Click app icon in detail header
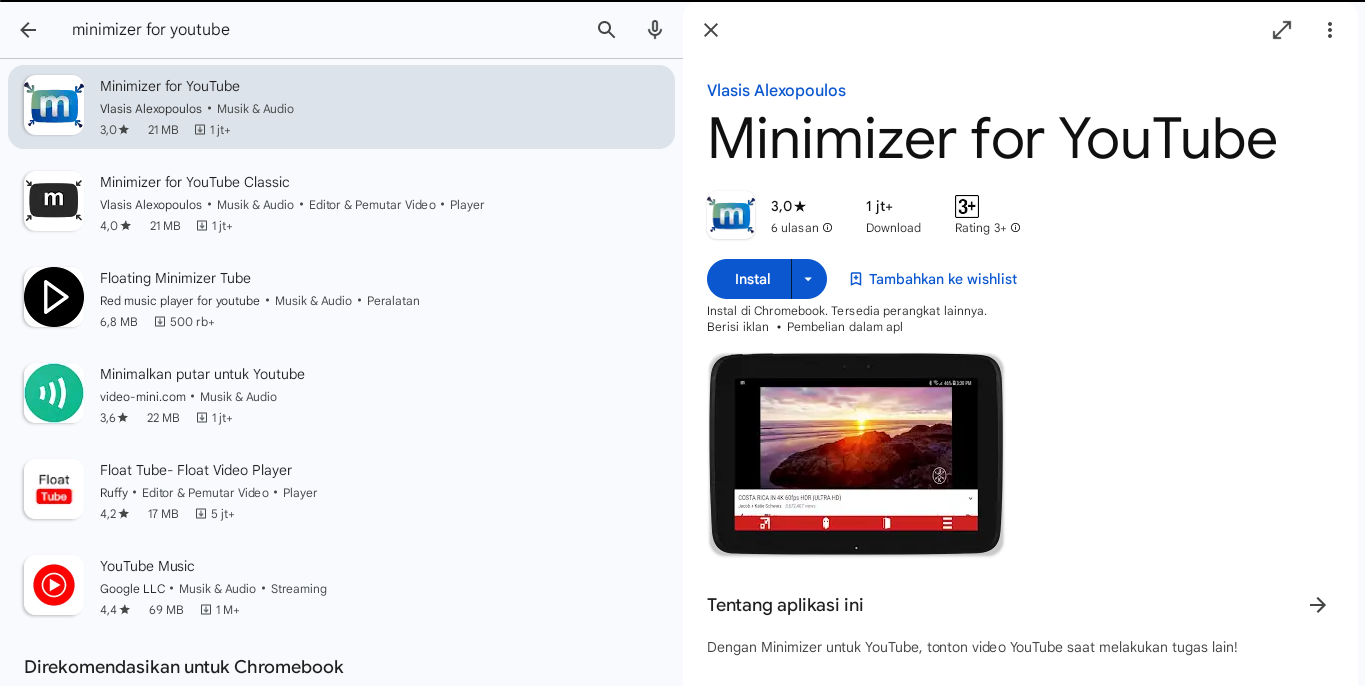This screenshot has width=1365, height=686. point(731,215)
